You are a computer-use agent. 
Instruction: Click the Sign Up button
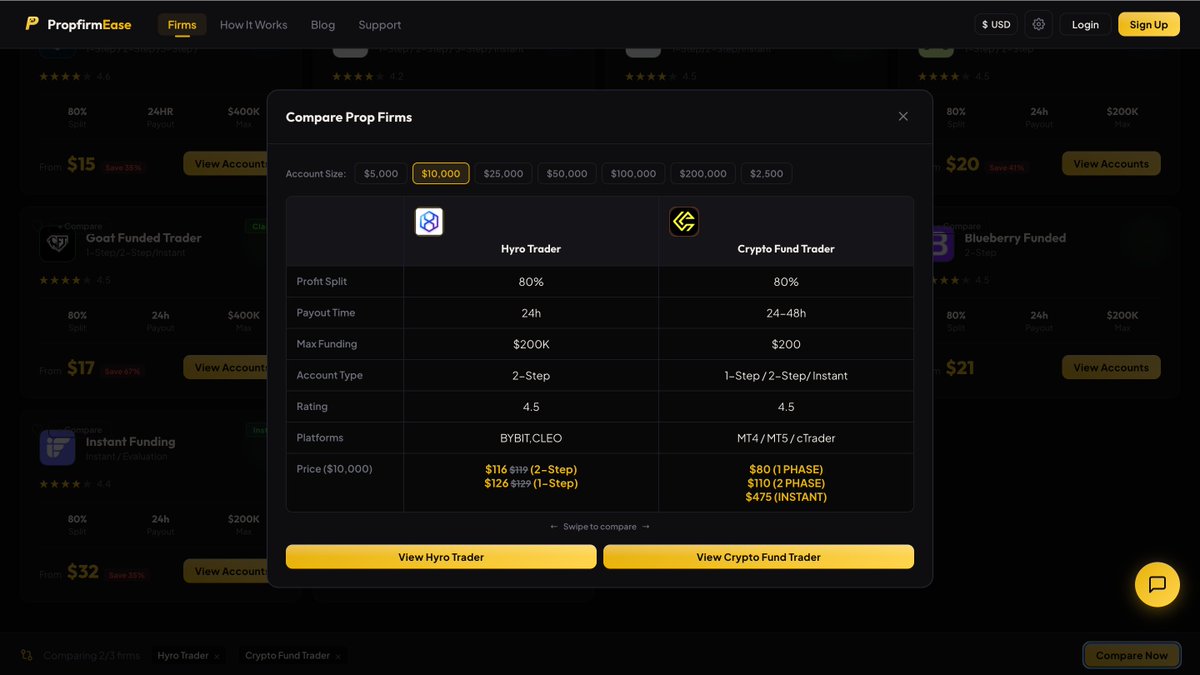tap(1149, 24)
